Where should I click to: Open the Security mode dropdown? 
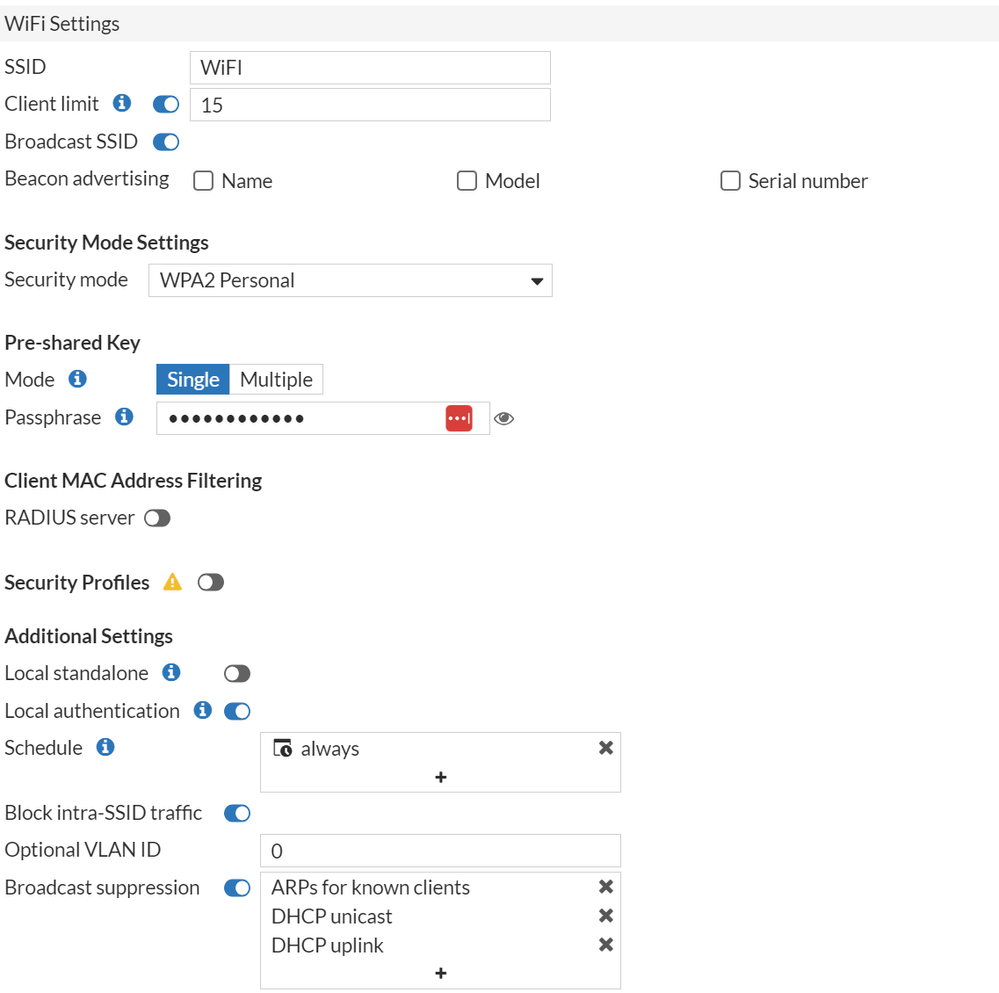[x=350, y=280]
